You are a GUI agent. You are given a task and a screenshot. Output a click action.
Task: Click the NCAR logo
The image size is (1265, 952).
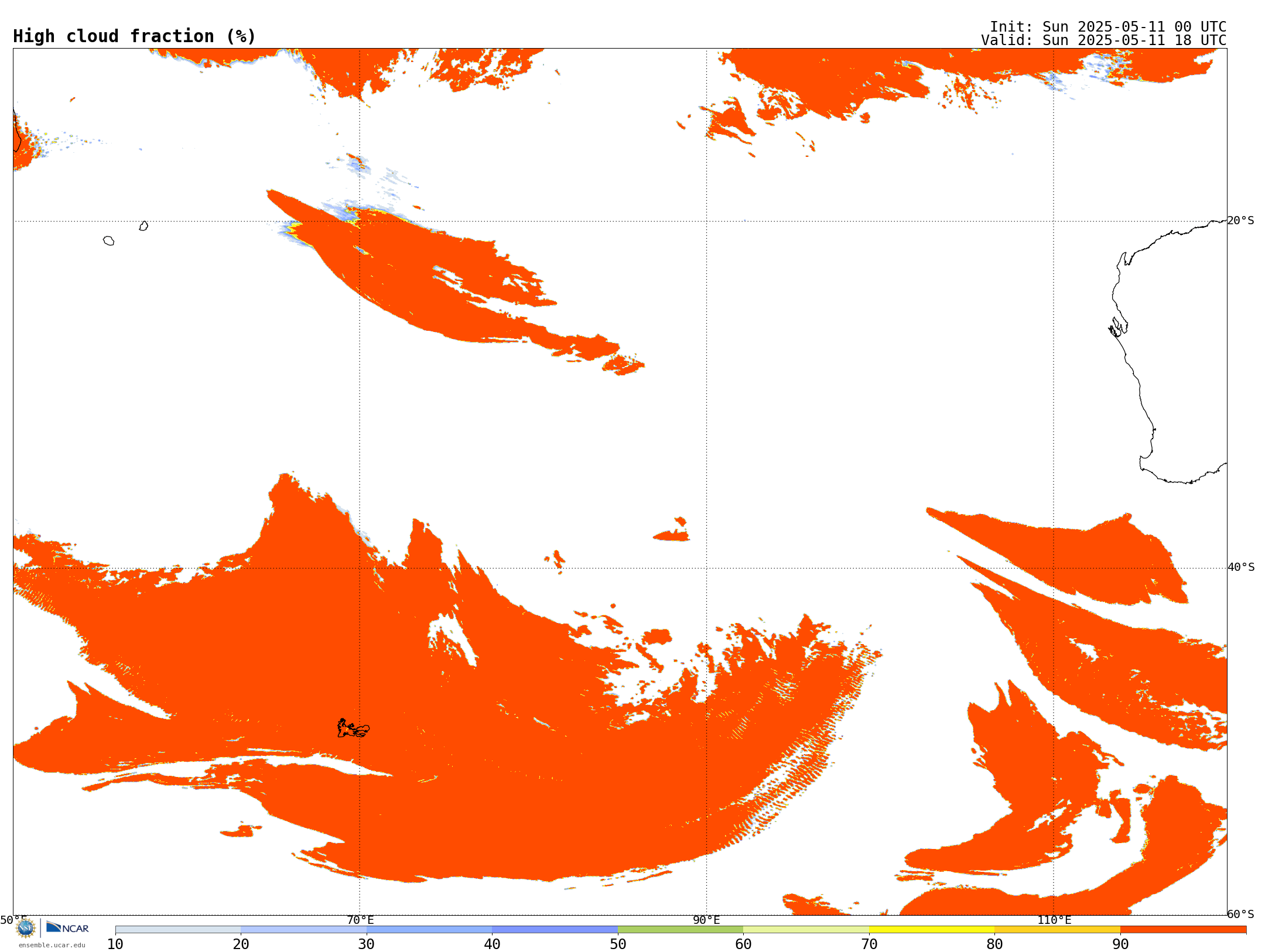(67, 927)
